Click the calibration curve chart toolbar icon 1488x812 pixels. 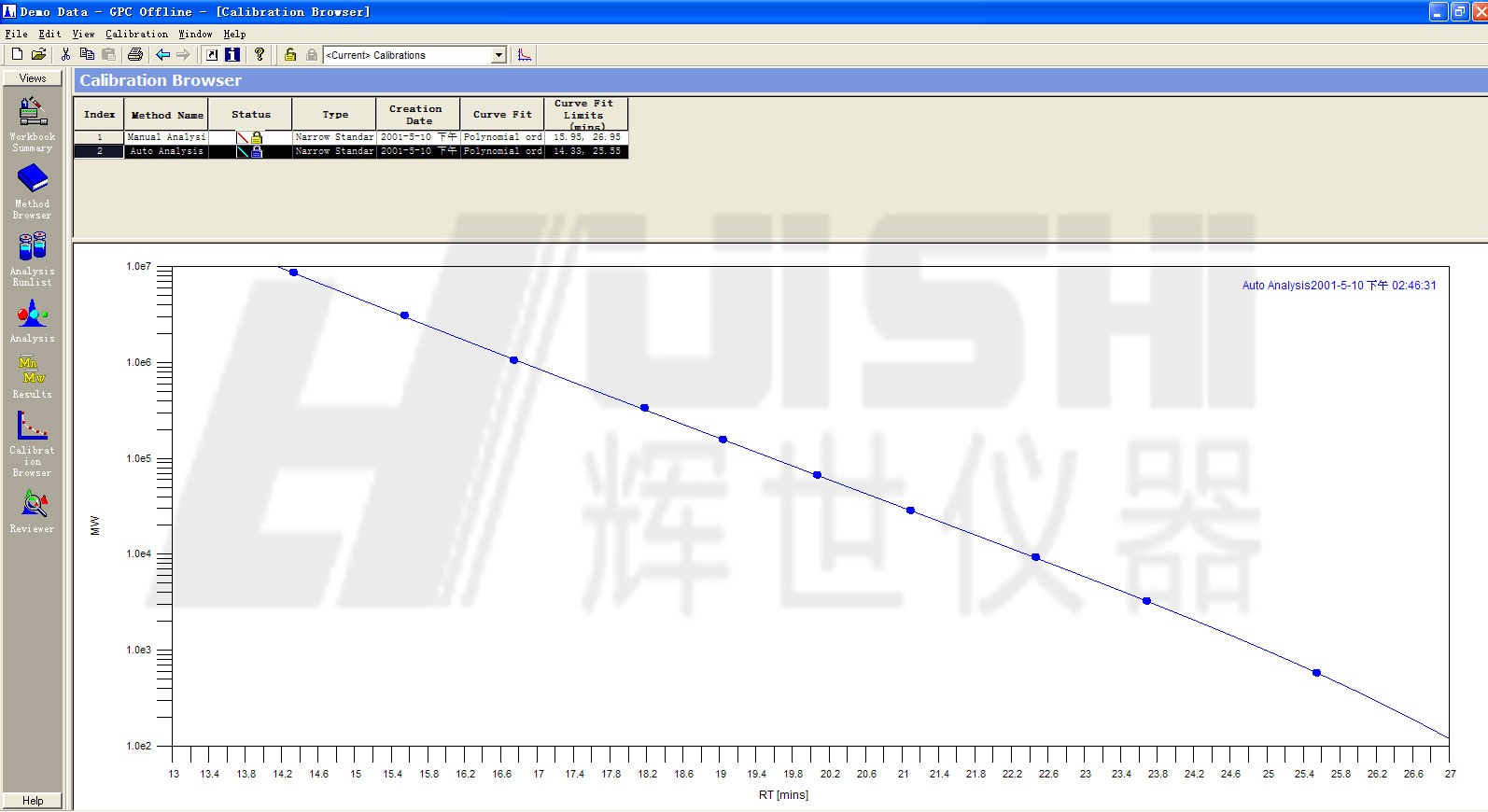point(525,55)
